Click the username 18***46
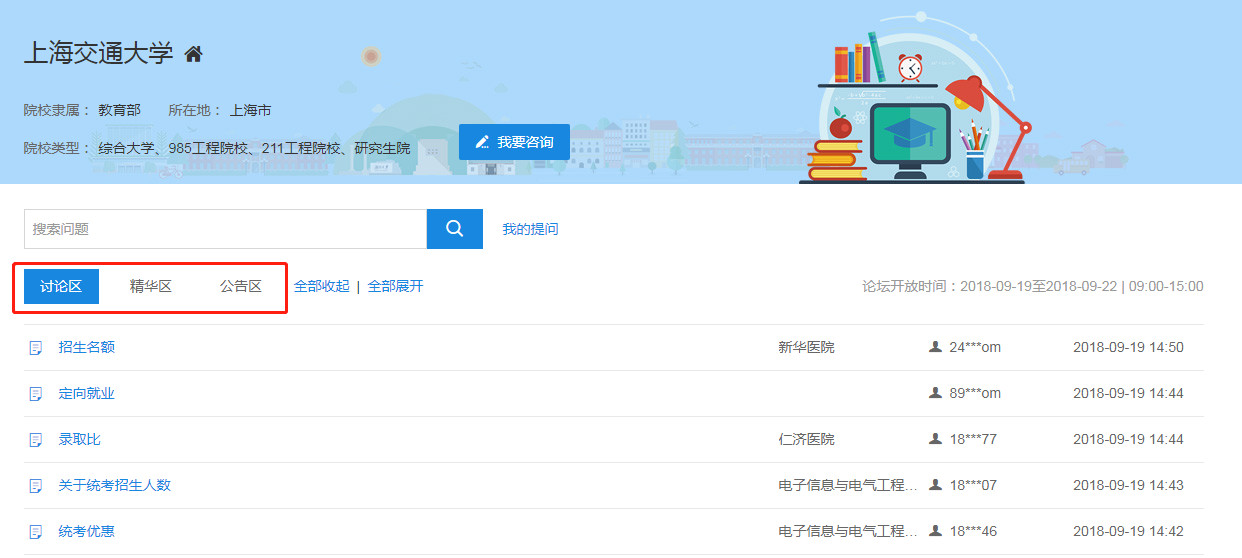 point(973,531)
